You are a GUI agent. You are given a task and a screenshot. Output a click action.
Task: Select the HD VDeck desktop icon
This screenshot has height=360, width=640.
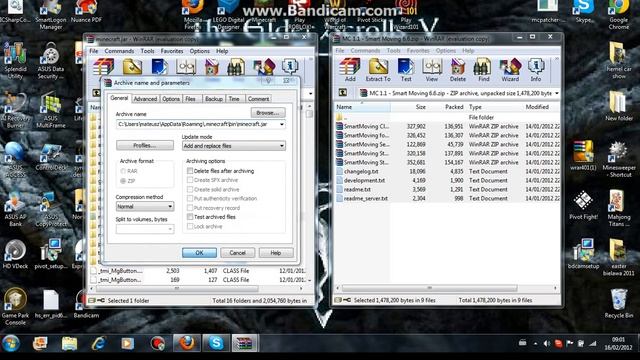point(16,254)
